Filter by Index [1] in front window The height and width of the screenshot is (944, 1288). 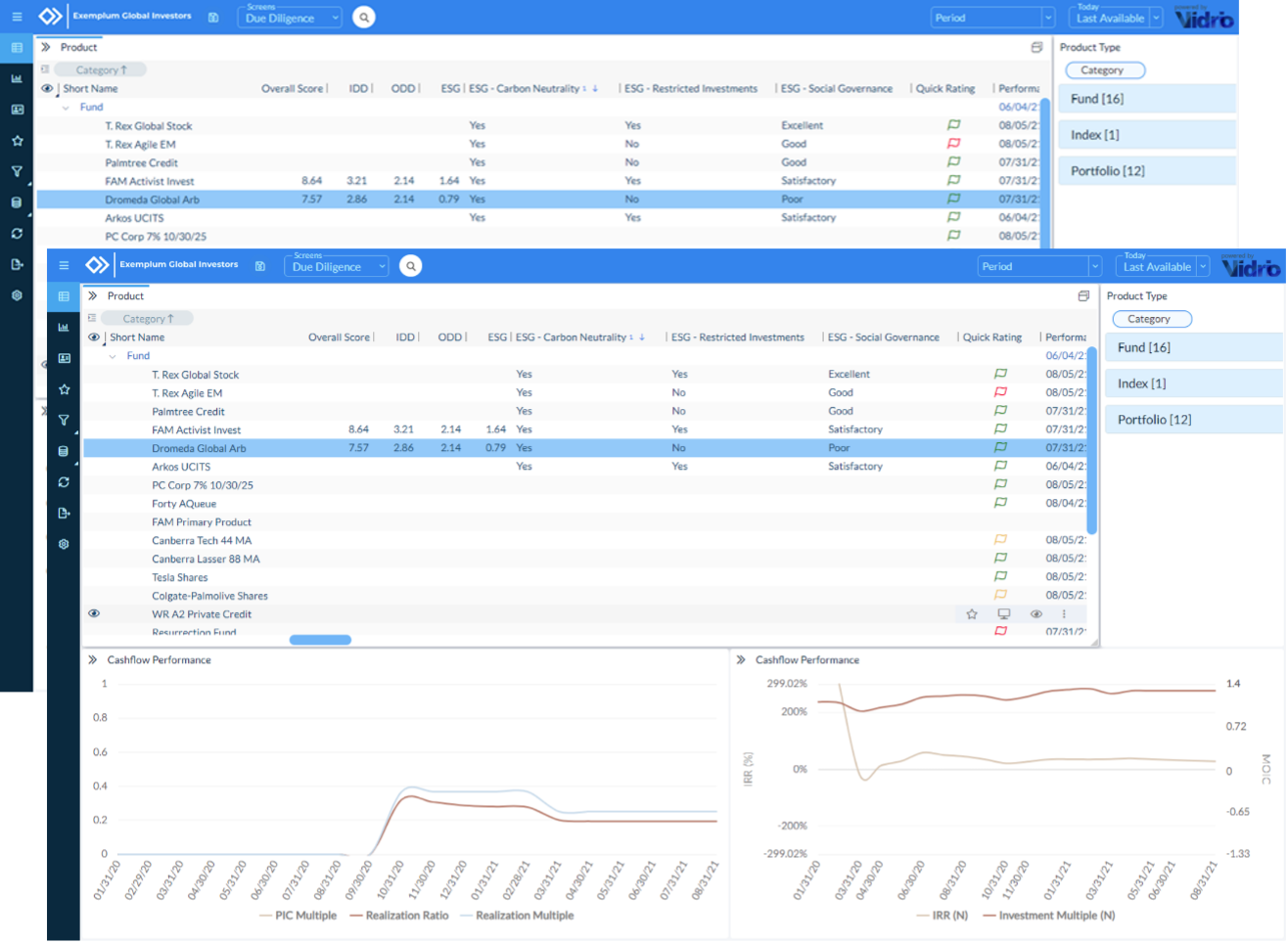tap(1195, 383)
